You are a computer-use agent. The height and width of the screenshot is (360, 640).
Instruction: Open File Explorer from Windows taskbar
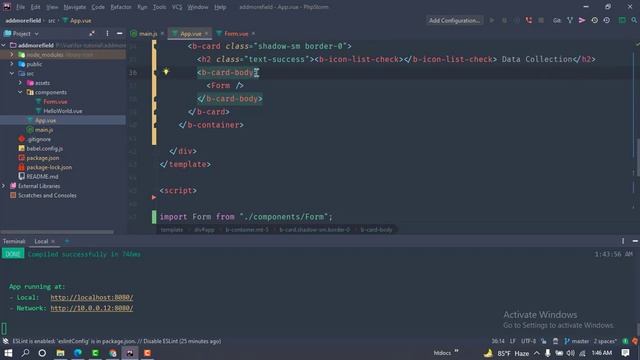click(60, 353)
